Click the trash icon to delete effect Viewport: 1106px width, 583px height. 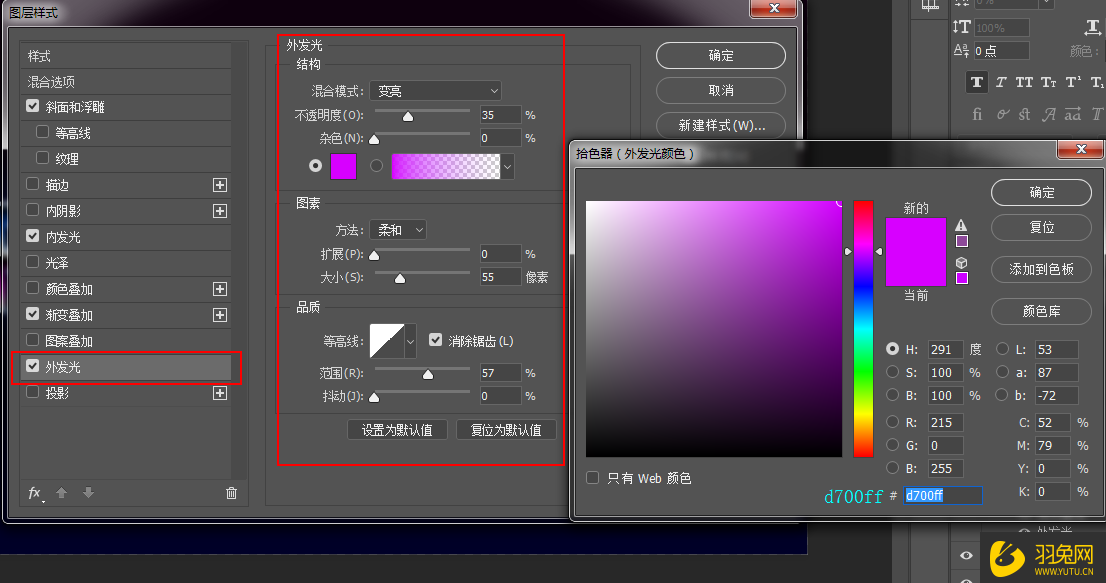point(231,493)
